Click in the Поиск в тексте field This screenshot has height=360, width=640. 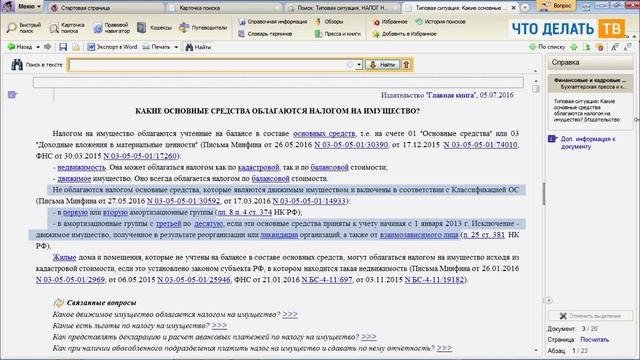click(211, 64)
